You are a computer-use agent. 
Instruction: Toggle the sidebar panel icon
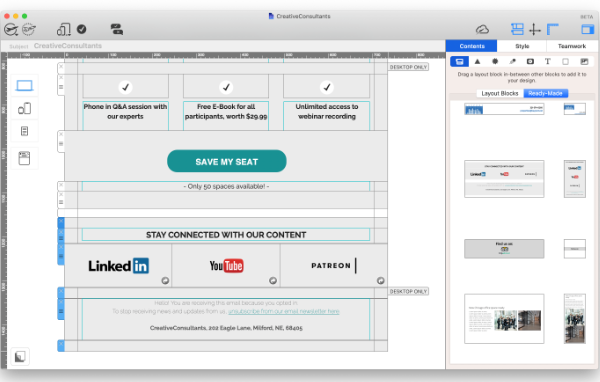point(587,29)
